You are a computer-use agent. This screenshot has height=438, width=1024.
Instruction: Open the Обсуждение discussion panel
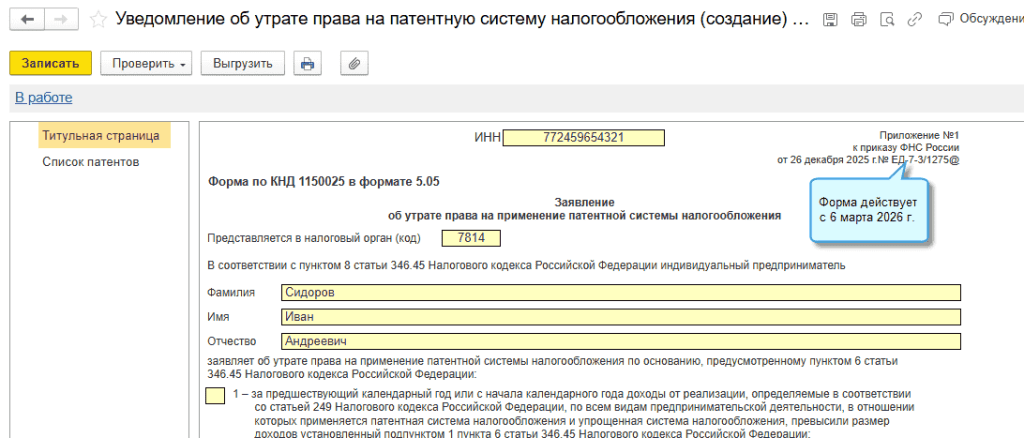[x=985, y=19]
